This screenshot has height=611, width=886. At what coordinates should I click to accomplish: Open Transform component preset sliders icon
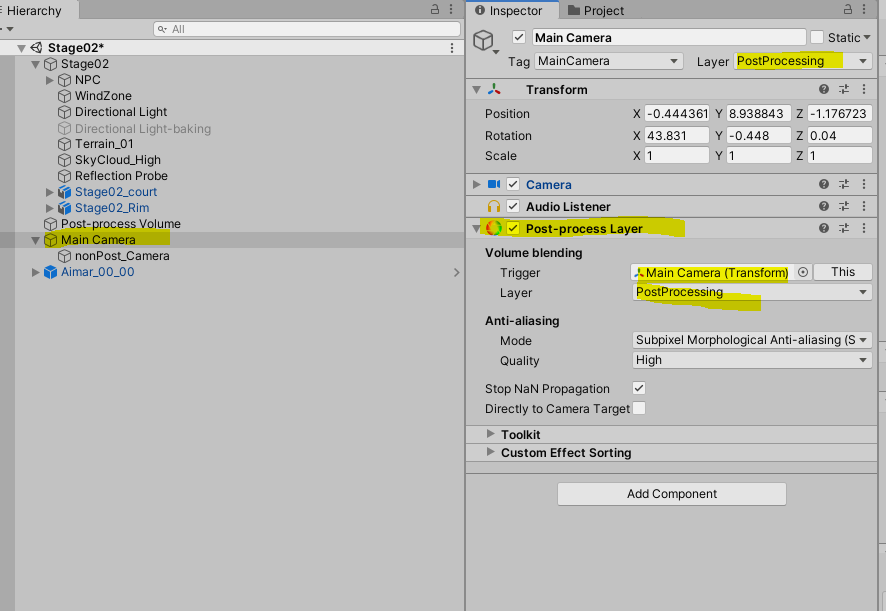point(844,89)
